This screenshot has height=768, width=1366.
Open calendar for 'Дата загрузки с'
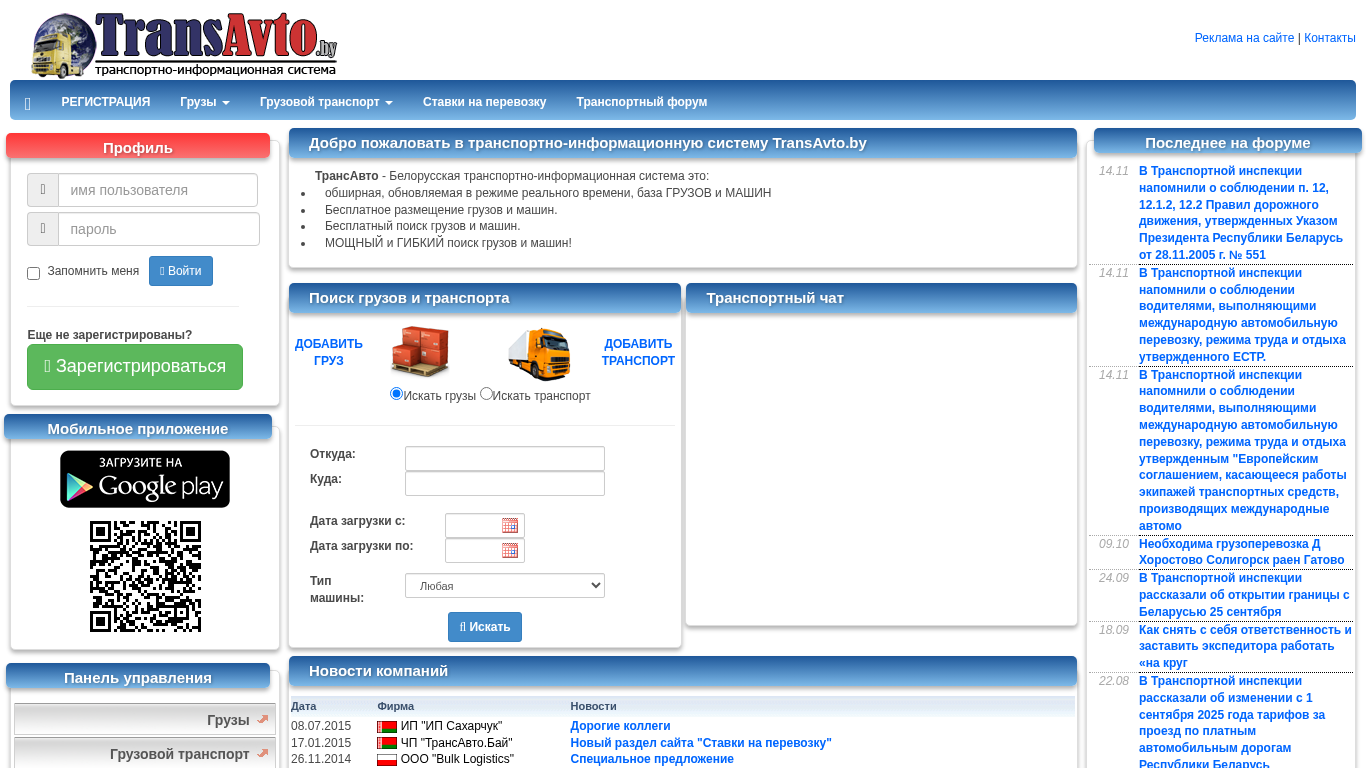510,526
